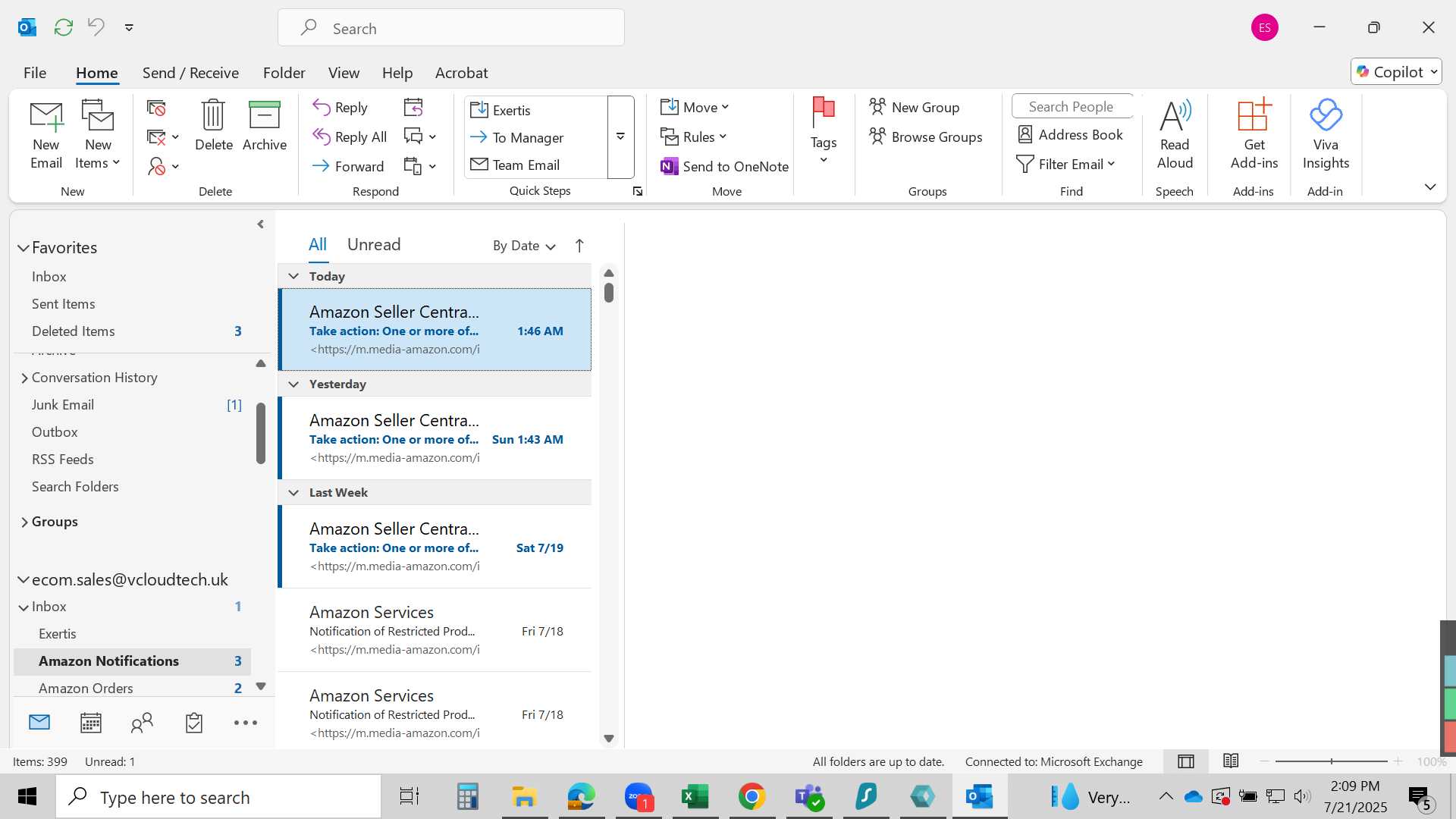Screen dimensions: 1456x819
Task: Show only Unread messages
Action: tap(374, 244)
